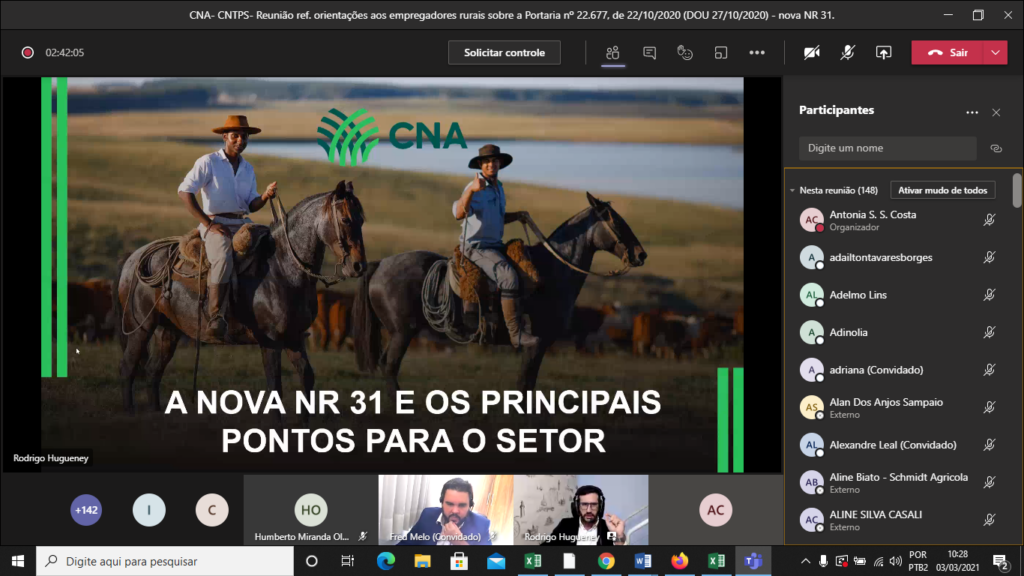This screenshot has width=1024, height=576.
Task: Expand the Sair leave options dropdown
Action: coord(995,53)
